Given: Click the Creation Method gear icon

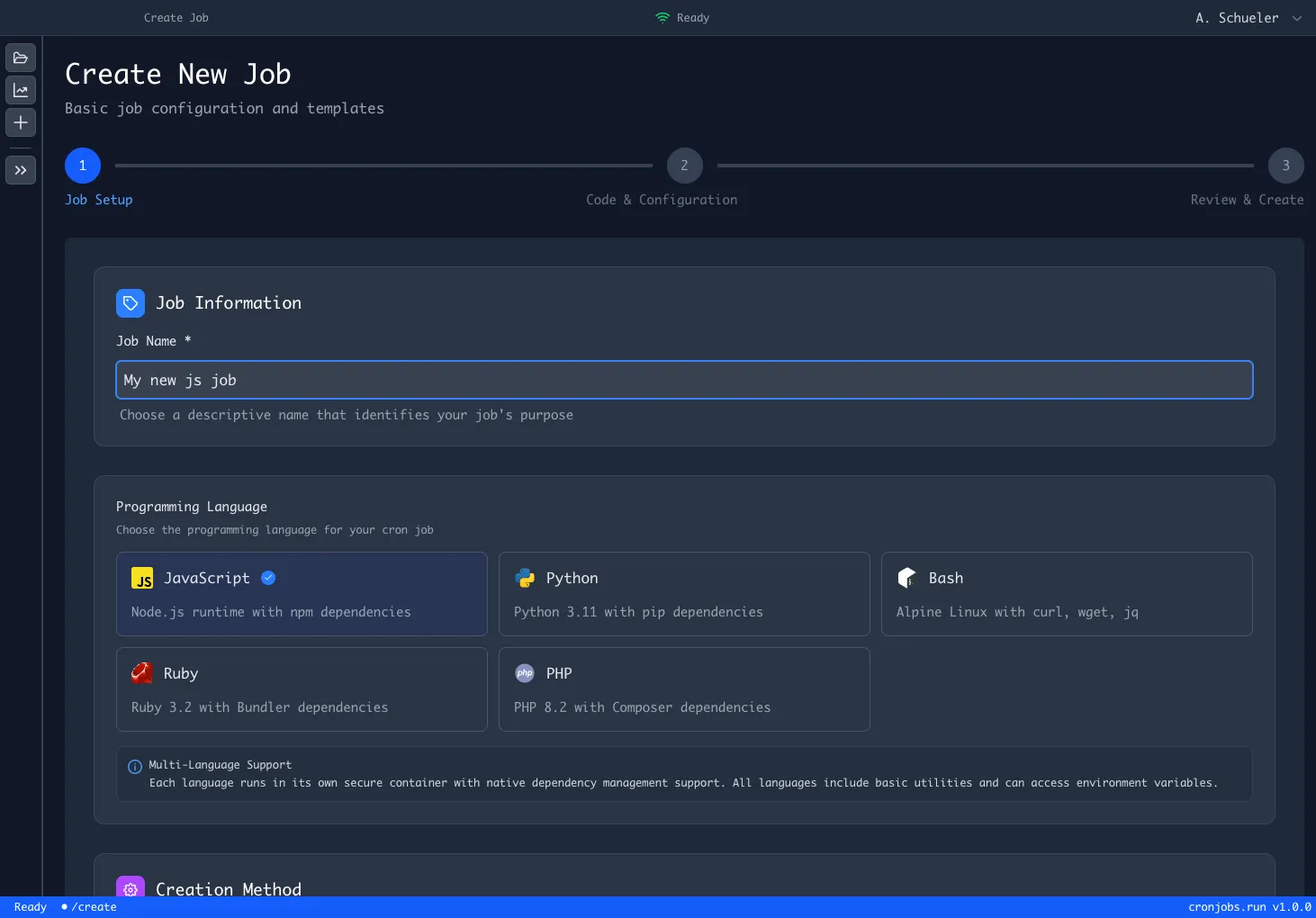Looking at the screenshot, I should click(x=131, y=889).
